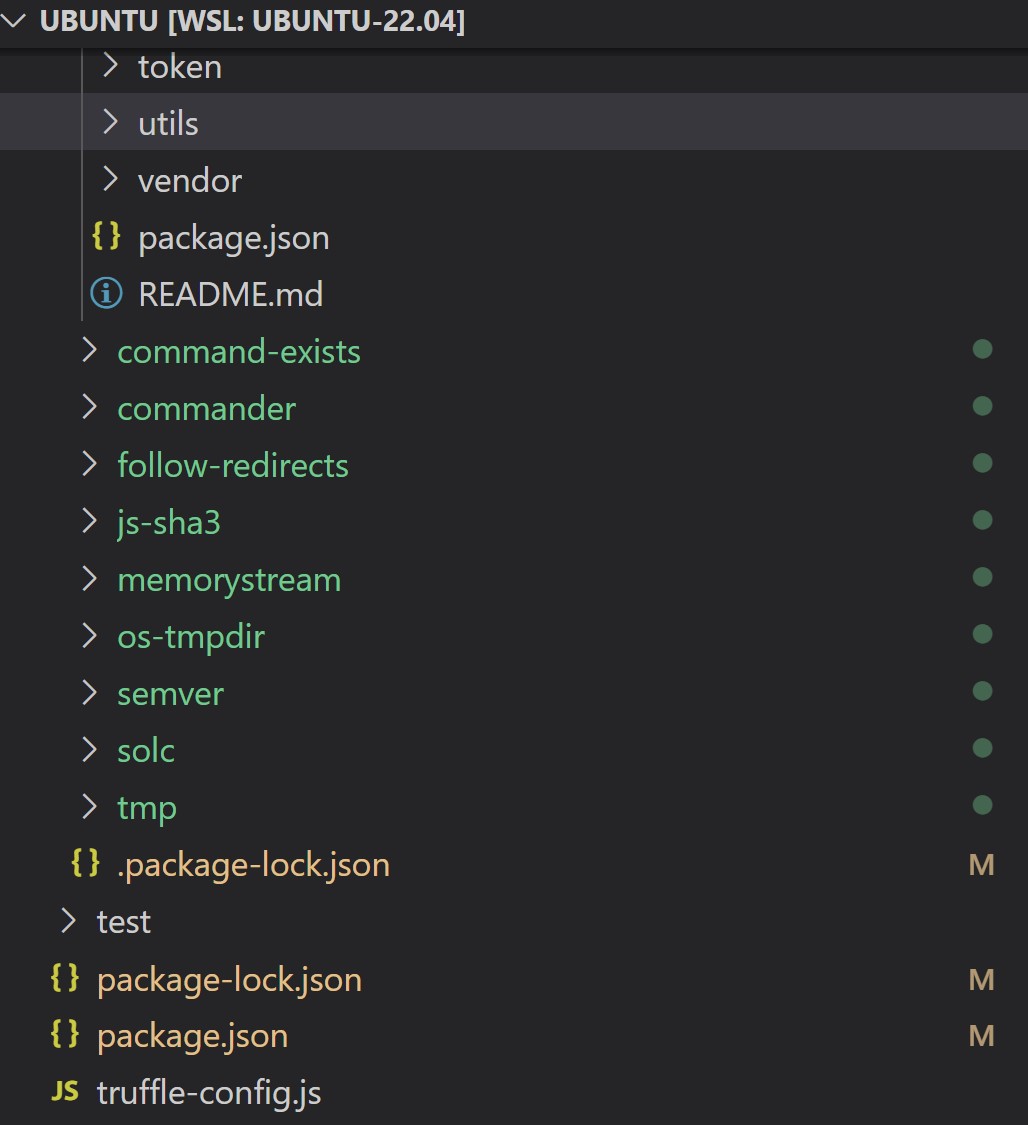The width and height of the screenshot is (1028, 1125).
Task: Click the info icon beside README.md
Action: click(x=106, y=293)
